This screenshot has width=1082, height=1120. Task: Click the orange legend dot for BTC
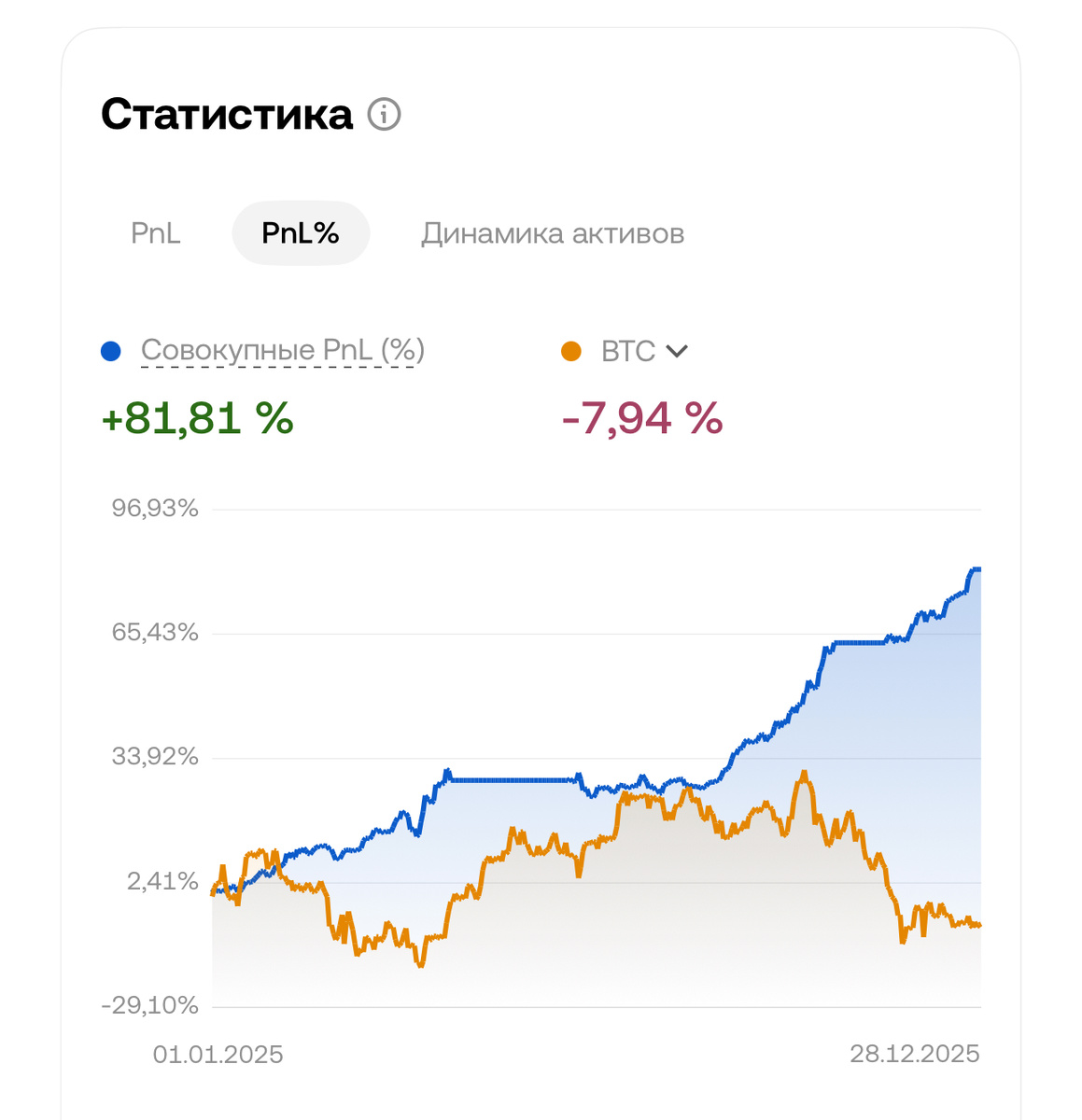tap(570, 352)
